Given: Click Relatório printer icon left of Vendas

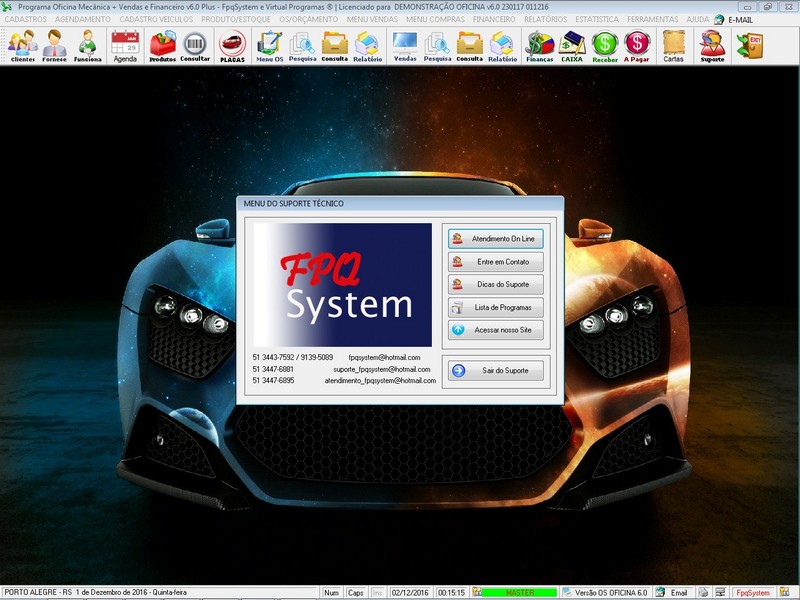Looking at the screenshot, I should 367,46.
